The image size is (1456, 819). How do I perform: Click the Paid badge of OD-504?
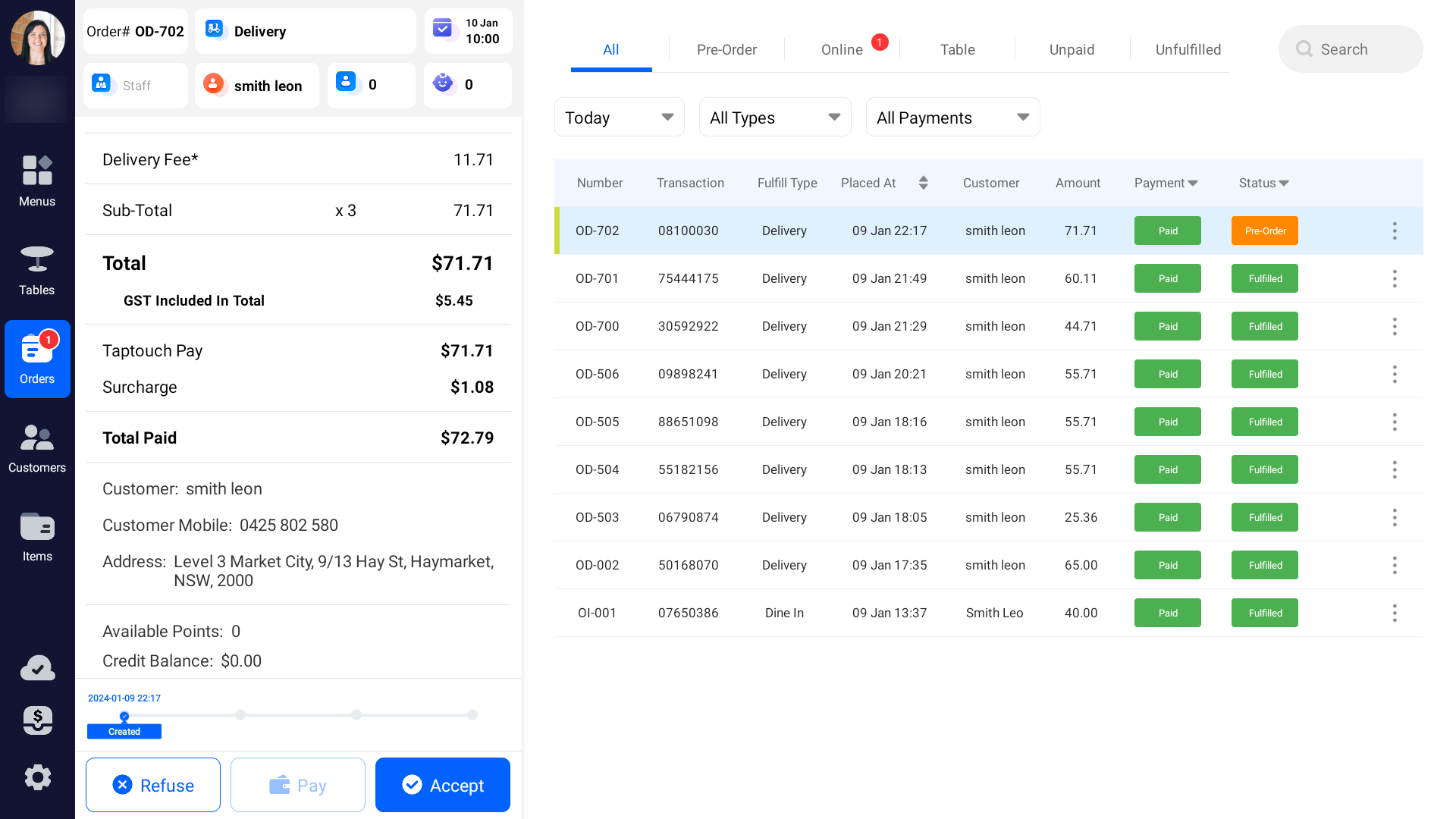[x=1168, y=469]
